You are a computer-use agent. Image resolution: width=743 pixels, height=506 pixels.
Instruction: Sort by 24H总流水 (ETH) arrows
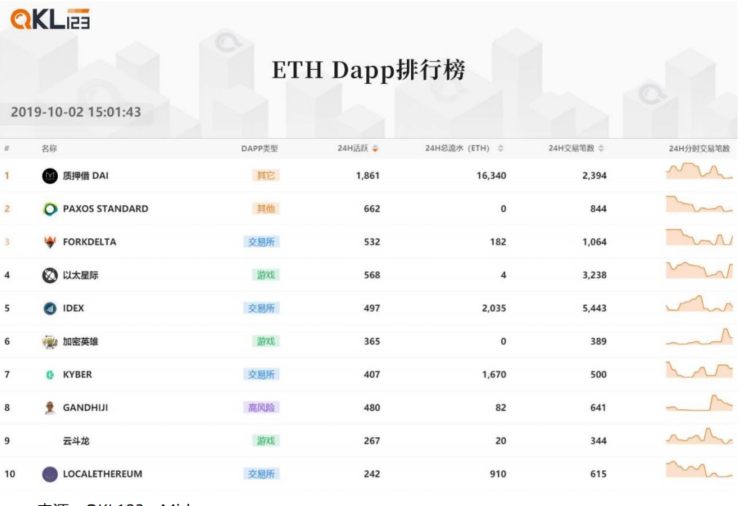(500, 149)
